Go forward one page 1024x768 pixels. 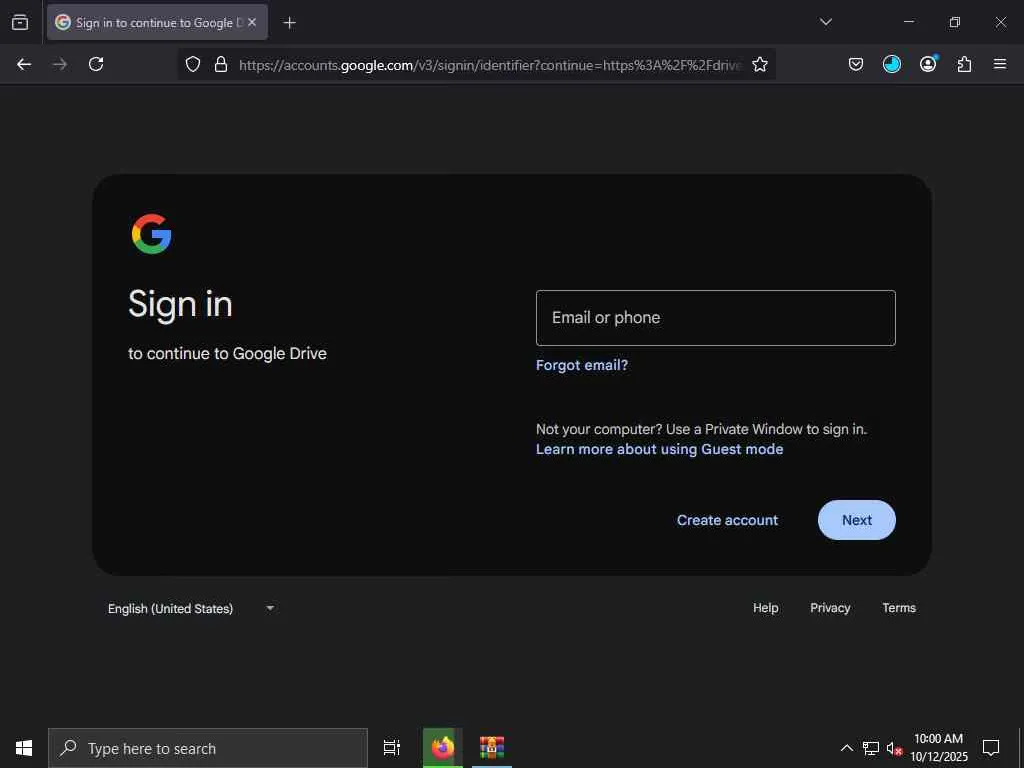tap(60, 64)
